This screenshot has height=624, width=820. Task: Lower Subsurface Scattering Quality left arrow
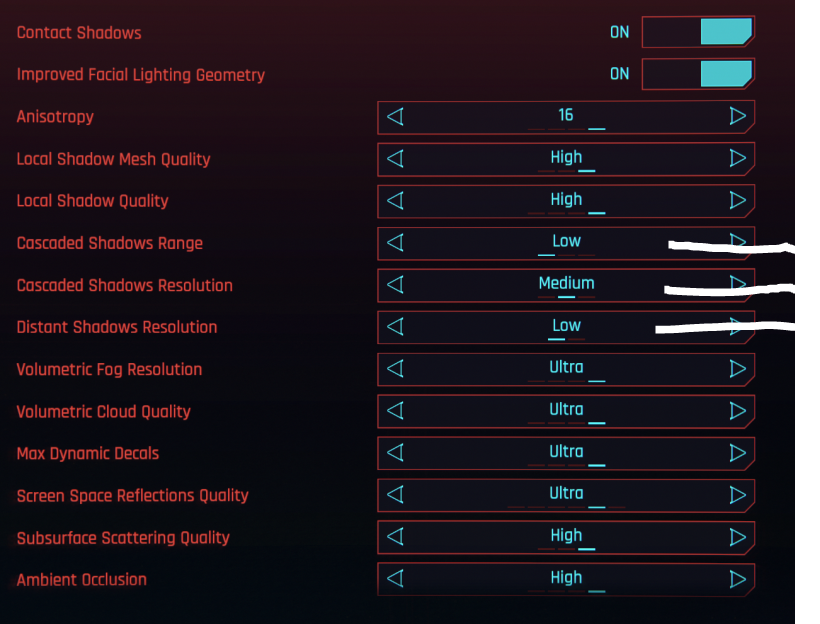395,536
